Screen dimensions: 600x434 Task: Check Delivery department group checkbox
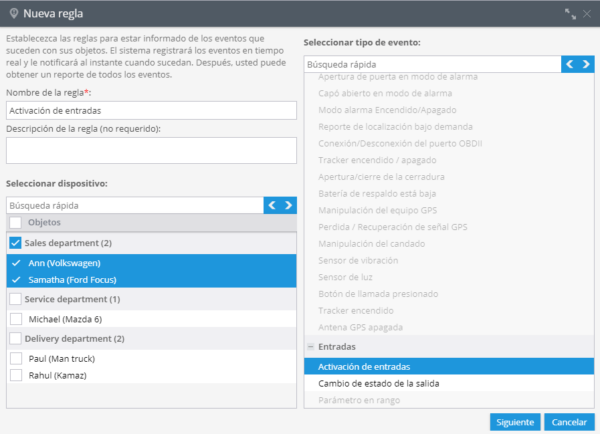click(15, 338)
